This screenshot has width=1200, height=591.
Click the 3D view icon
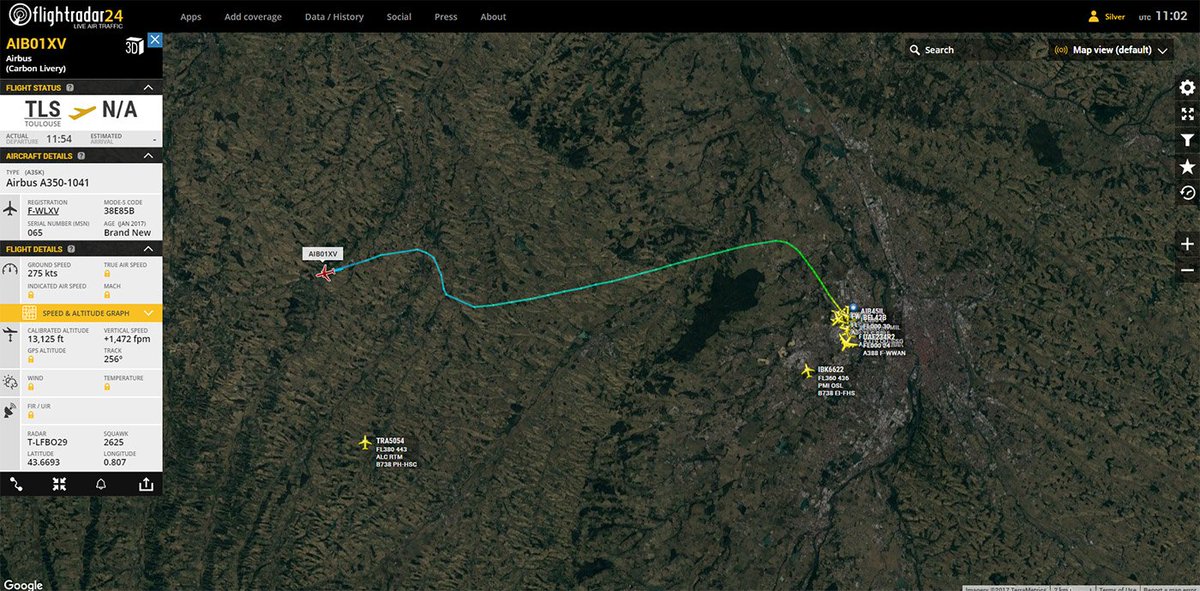(x=133, y=45)
